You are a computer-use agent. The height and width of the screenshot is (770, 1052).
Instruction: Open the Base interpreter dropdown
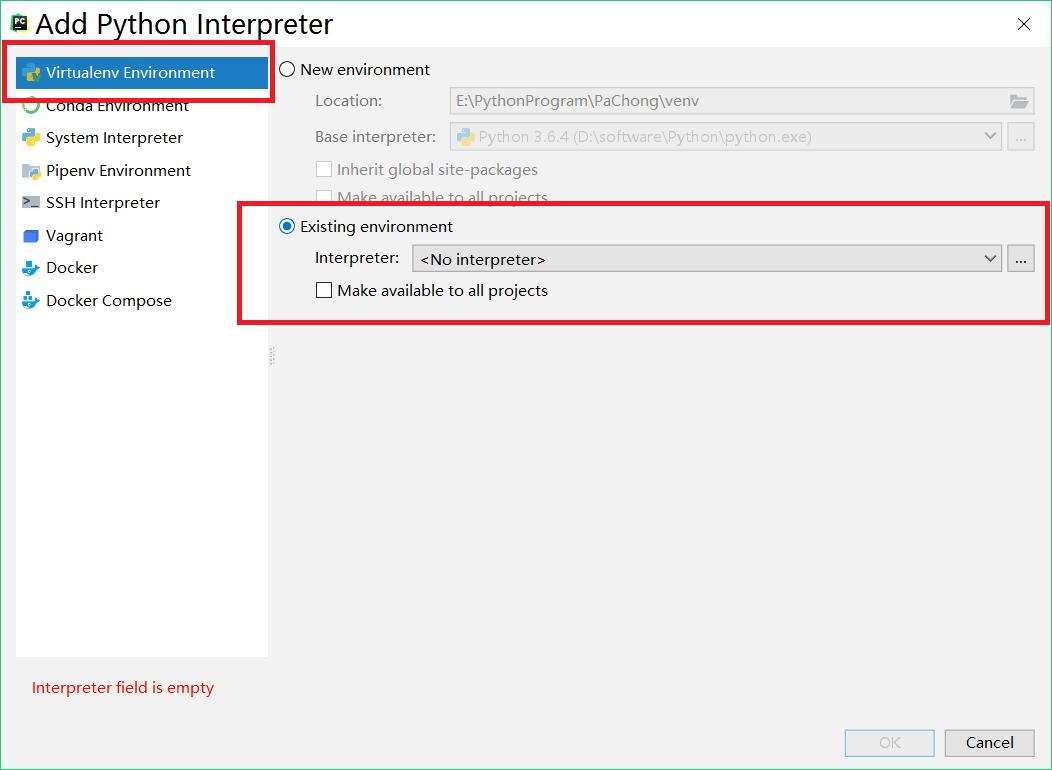pyautogui.click(x=990, y=136)
